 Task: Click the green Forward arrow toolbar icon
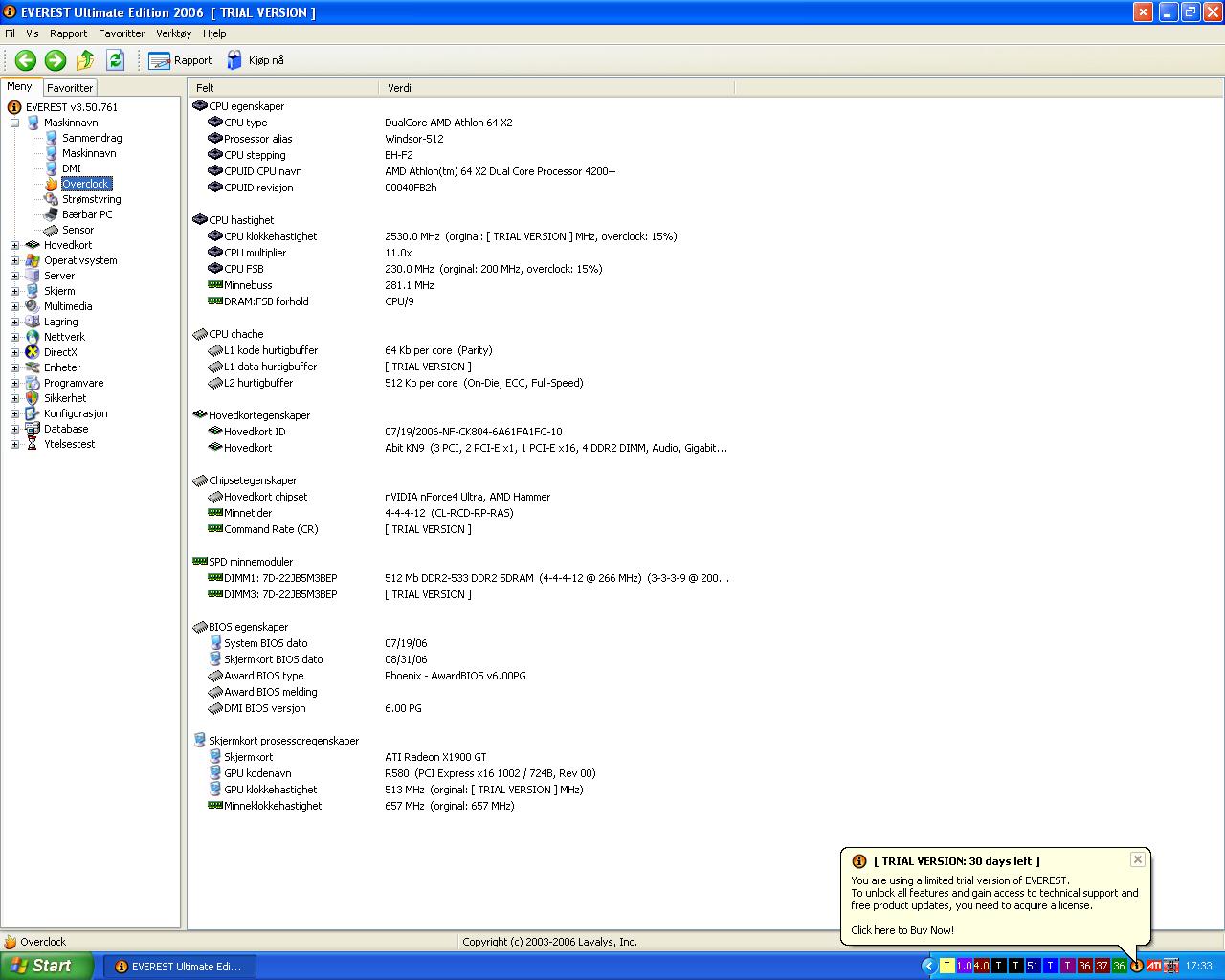tap(56, 60)
